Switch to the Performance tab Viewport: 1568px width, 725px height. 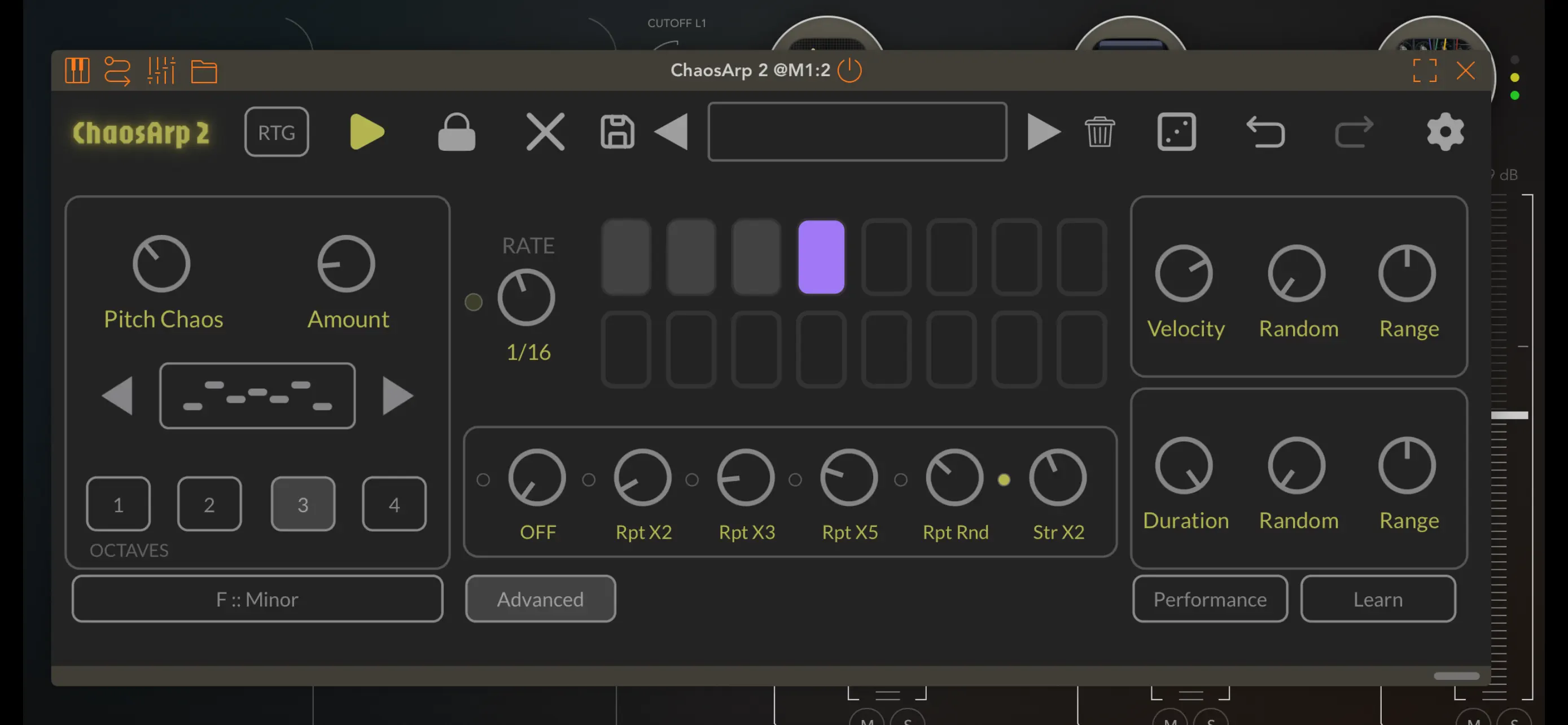1210,599
